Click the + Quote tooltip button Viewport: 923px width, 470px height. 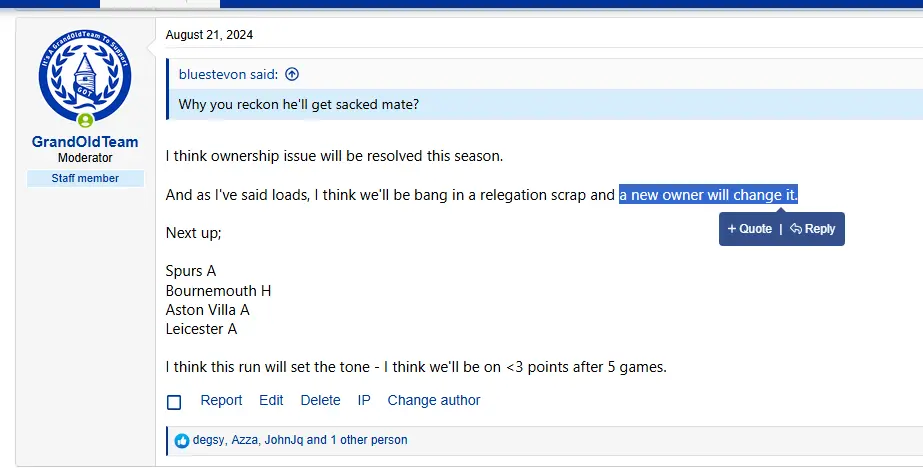[x=750, y=229]
